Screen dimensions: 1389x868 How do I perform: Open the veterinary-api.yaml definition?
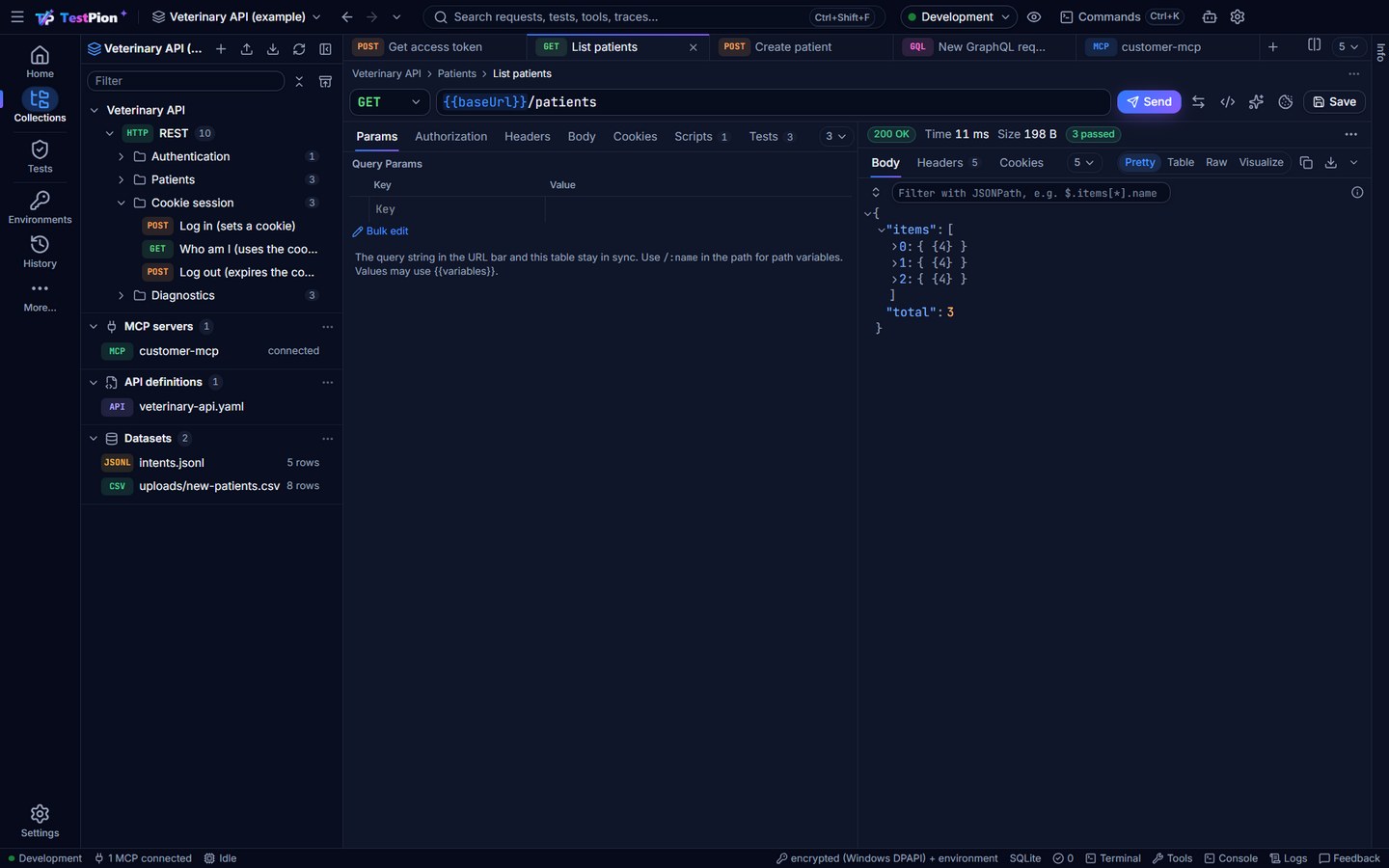pos(191,407)
